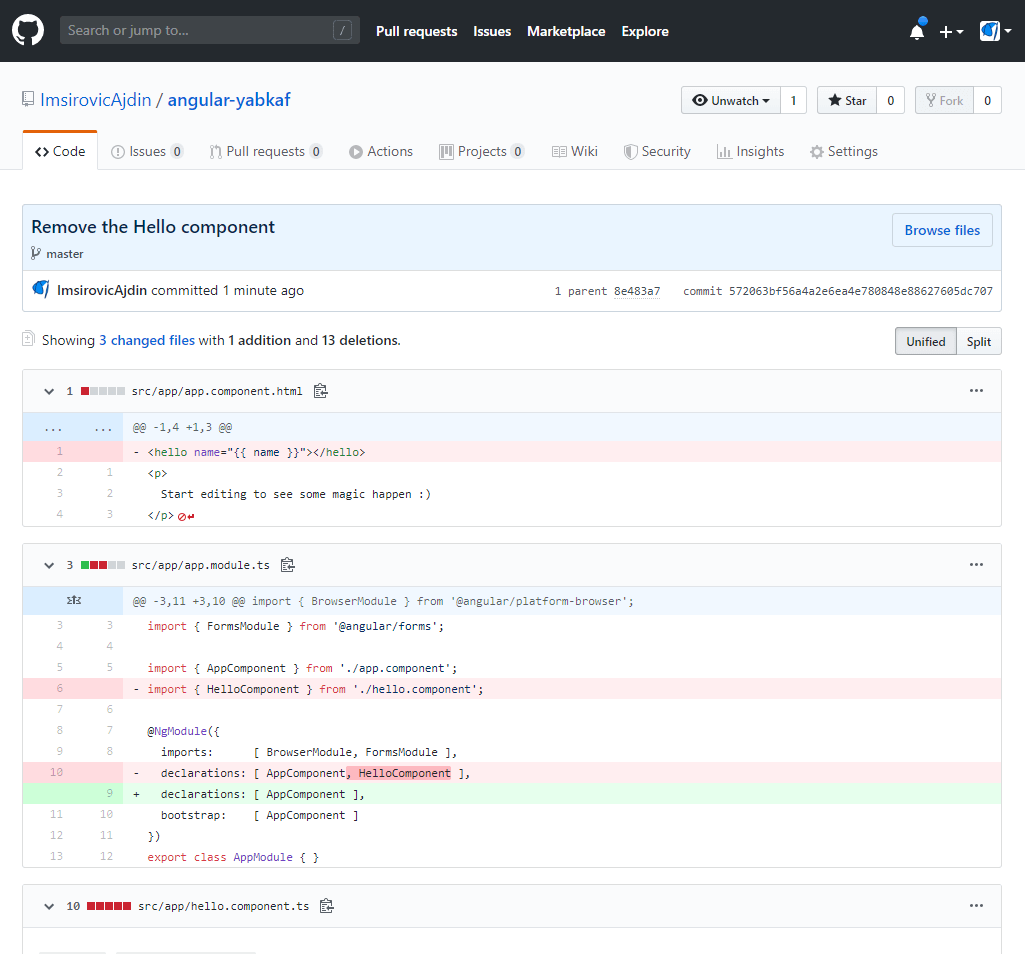1025x954 pixels.
Task: Collapse app.component.html diff
Action: click(x=49, y=391)
